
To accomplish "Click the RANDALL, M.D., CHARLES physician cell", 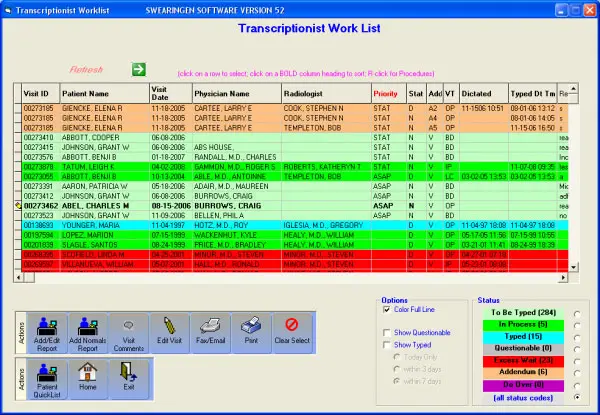I will 235,157.
